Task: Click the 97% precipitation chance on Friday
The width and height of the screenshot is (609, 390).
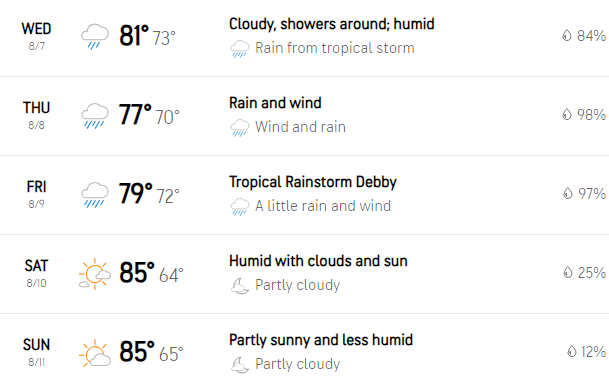Action: click(x=592, y=193)
